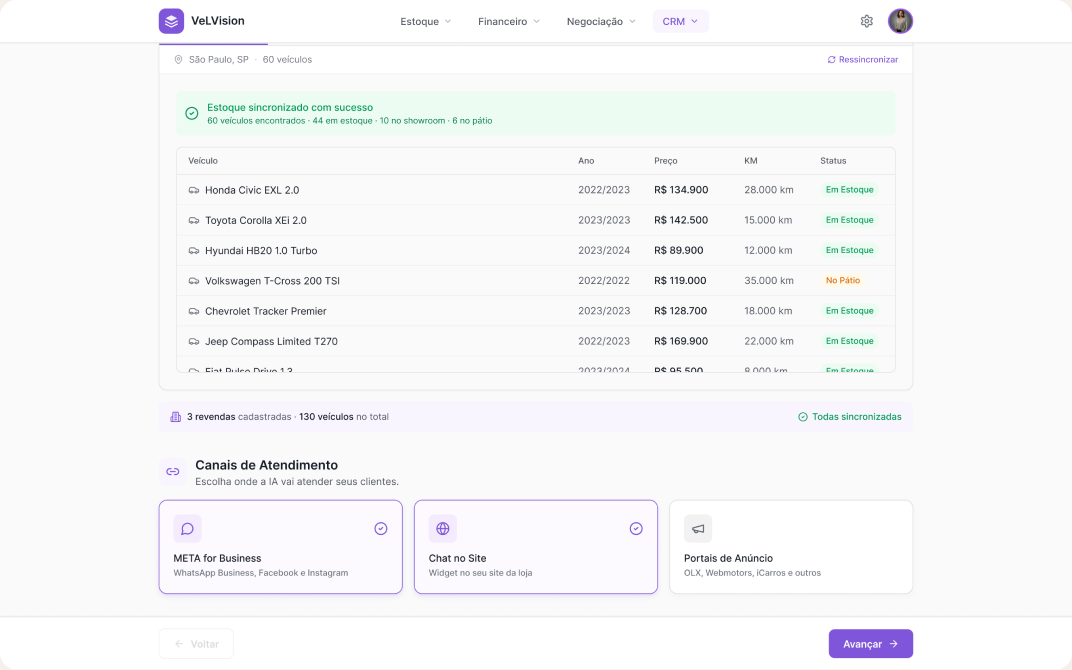This screenshot has width=1072, height=670.
Task: Click the chat bubble icon on META for Business
Action: (187, 528)
